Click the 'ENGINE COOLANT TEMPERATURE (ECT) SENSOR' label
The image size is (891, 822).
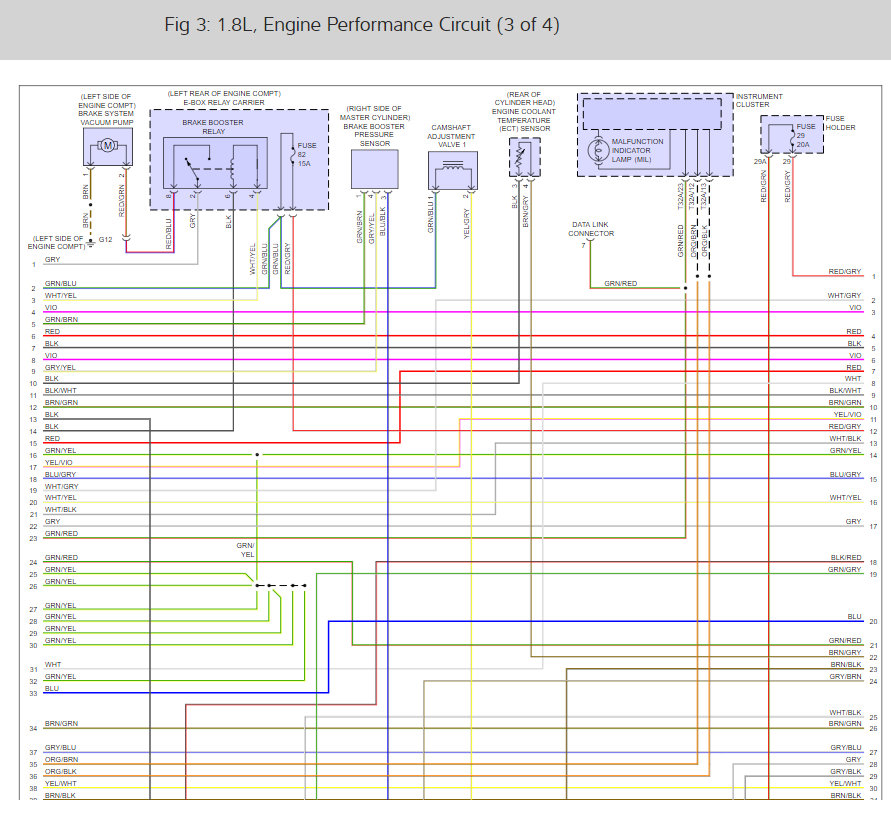[523, 120]
